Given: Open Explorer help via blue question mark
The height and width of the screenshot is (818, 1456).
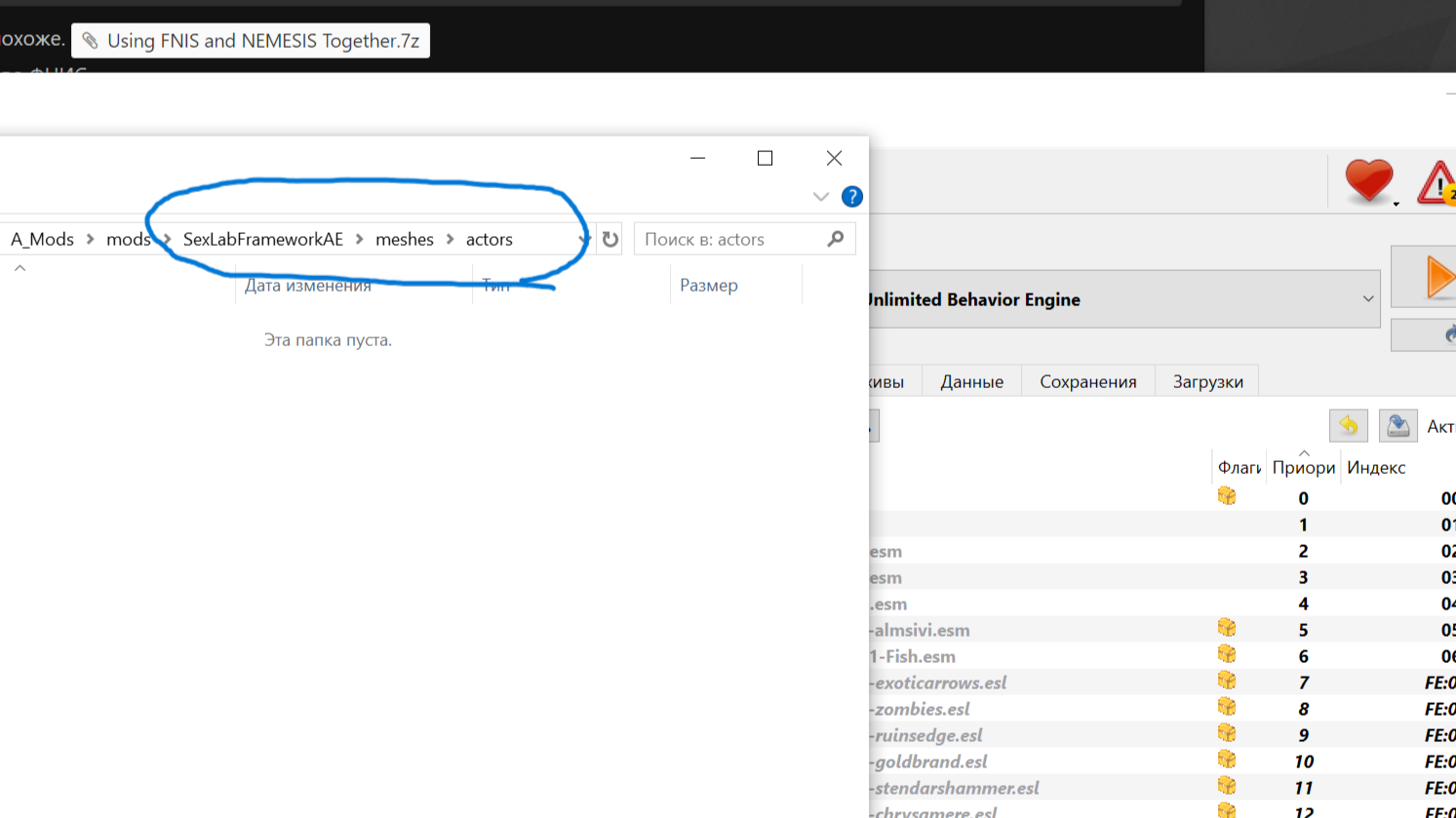Looking at the screenshot, I should pos(851,197).
